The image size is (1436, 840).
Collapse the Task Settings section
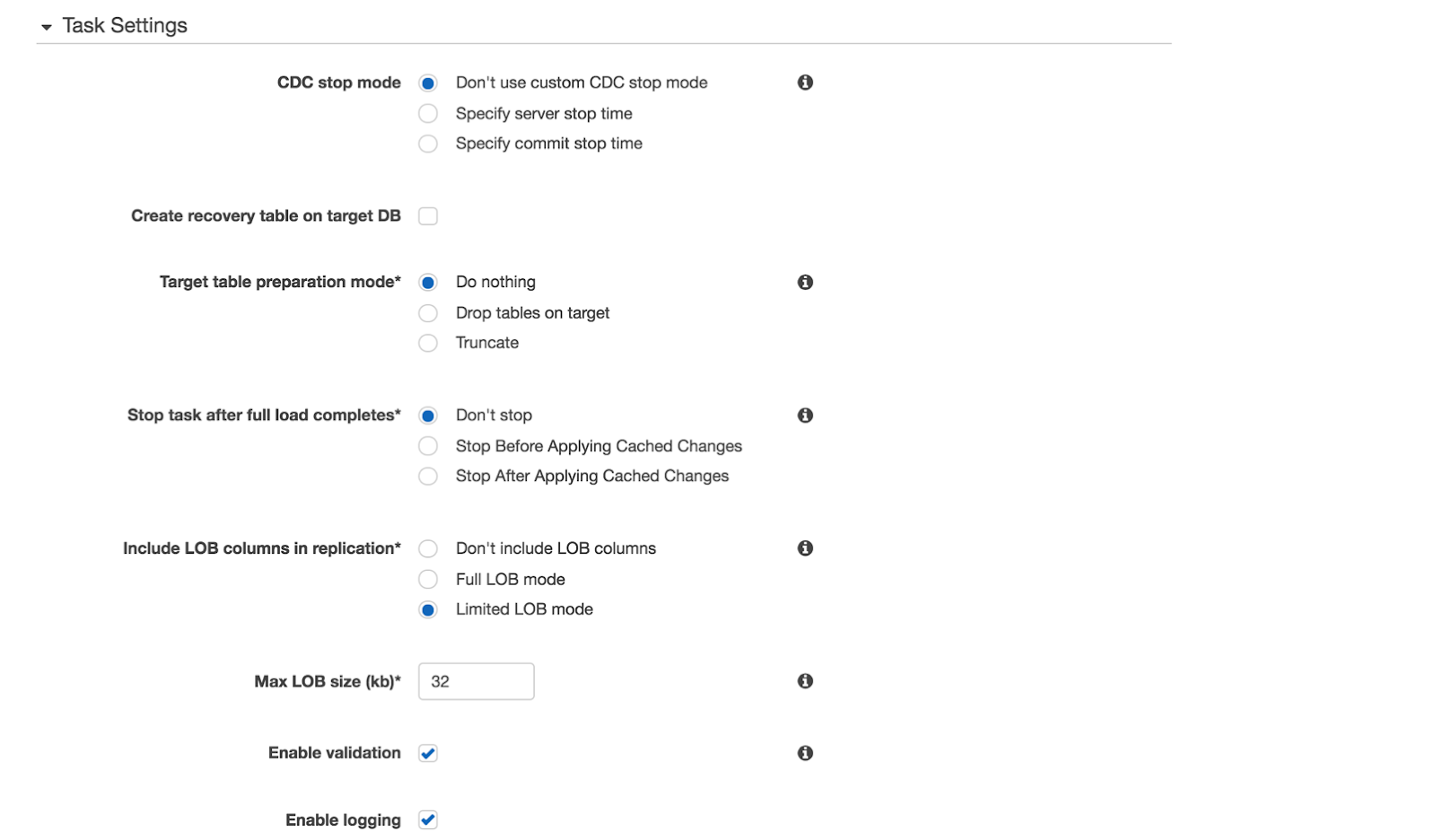[x=47, y=27]
